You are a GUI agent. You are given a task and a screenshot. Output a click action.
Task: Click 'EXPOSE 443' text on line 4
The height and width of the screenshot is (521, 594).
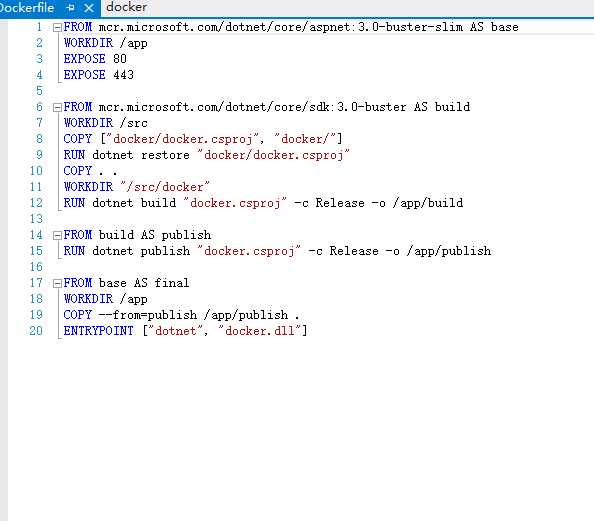(98, 75)
